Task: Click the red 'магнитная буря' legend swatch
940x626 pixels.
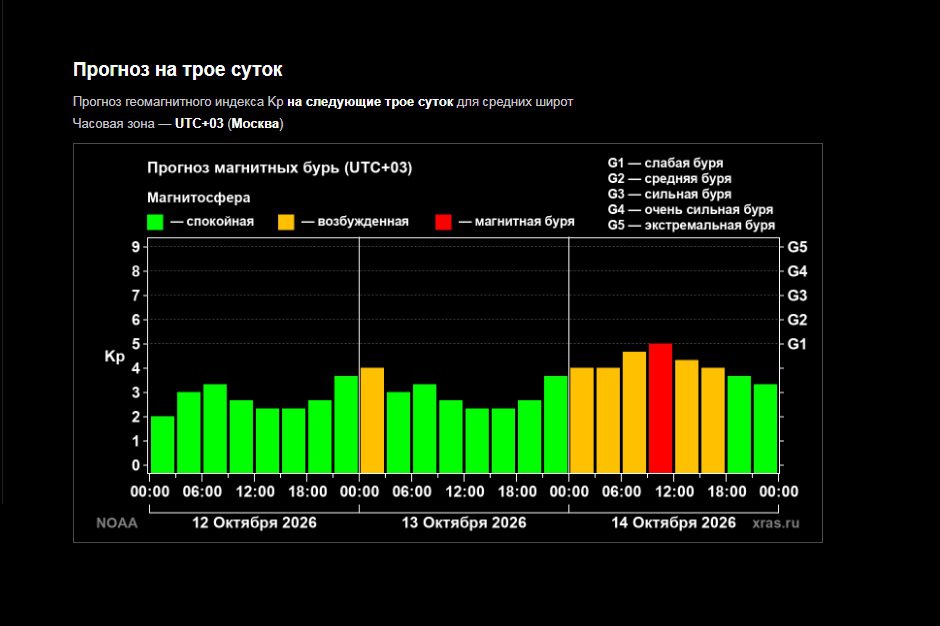Action: tap(443, 222)
